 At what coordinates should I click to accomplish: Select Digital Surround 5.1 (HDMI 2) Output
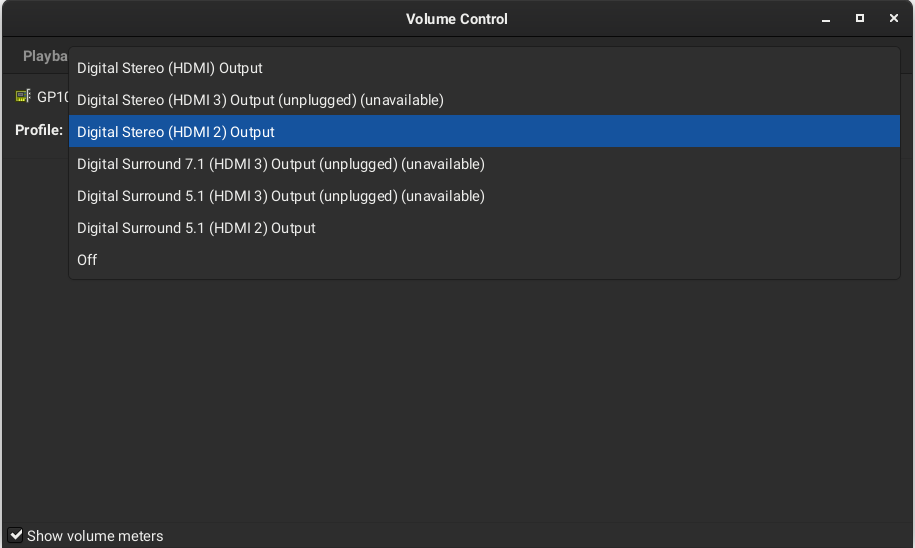pyautogui.click(x=484, y=228)
